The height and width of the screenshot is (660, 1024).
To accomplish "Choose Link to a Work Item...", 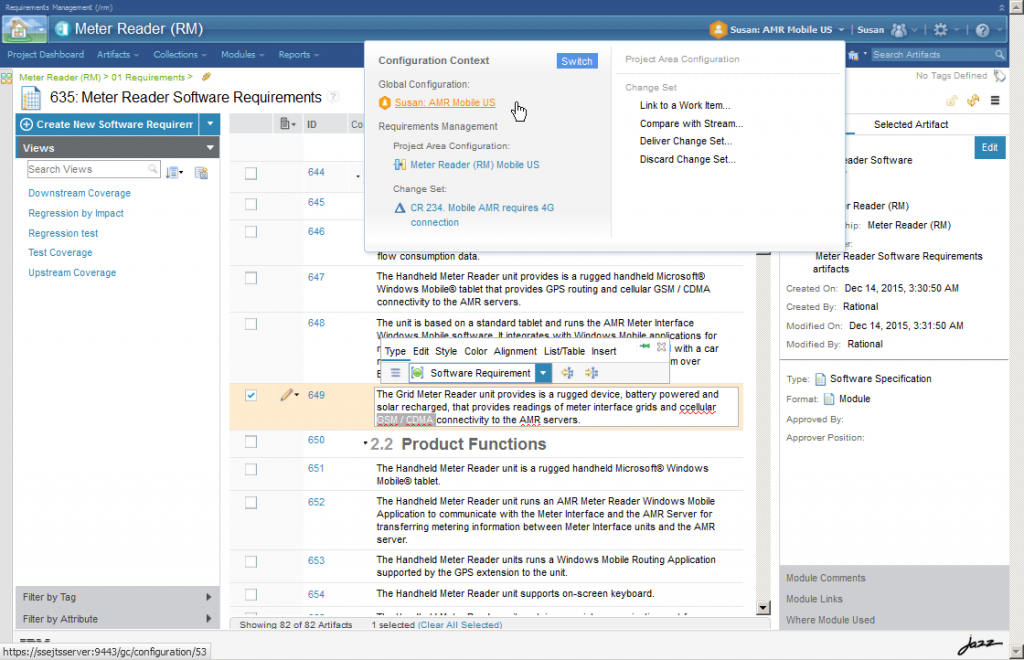I will click(x=684, y=105).
